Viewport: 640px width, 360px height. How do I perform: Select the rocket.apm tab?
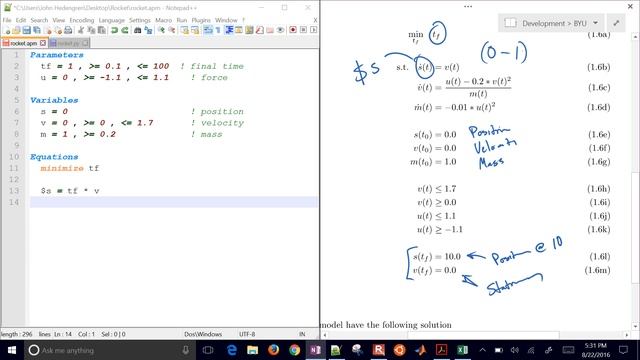coord(24,43)
